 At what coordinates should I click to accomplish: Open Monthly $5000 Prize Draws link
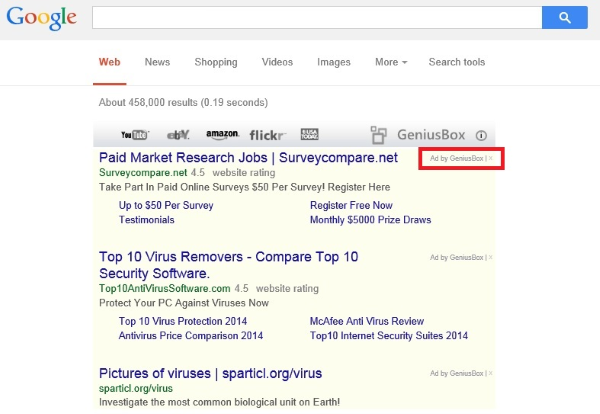(x=370, y=220)
